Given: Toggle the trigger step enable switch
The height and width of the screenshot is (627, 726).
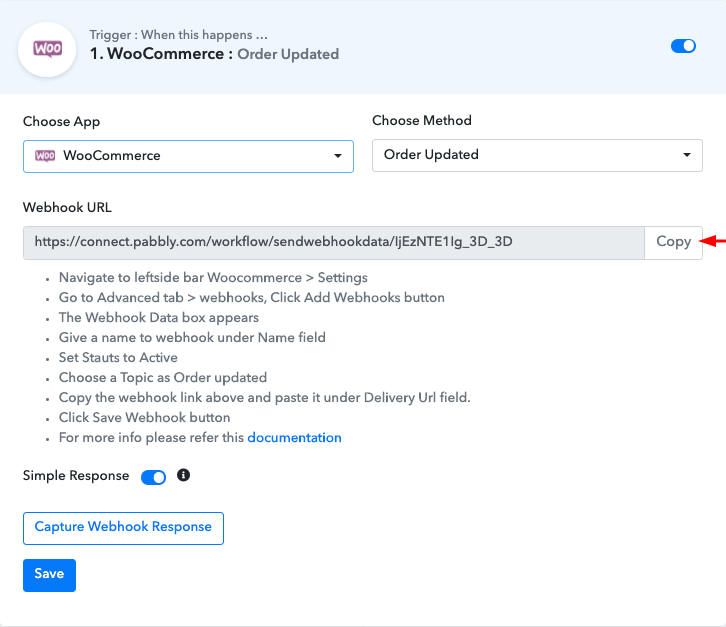Looking at the screenshot, I should tap(683, 46).
